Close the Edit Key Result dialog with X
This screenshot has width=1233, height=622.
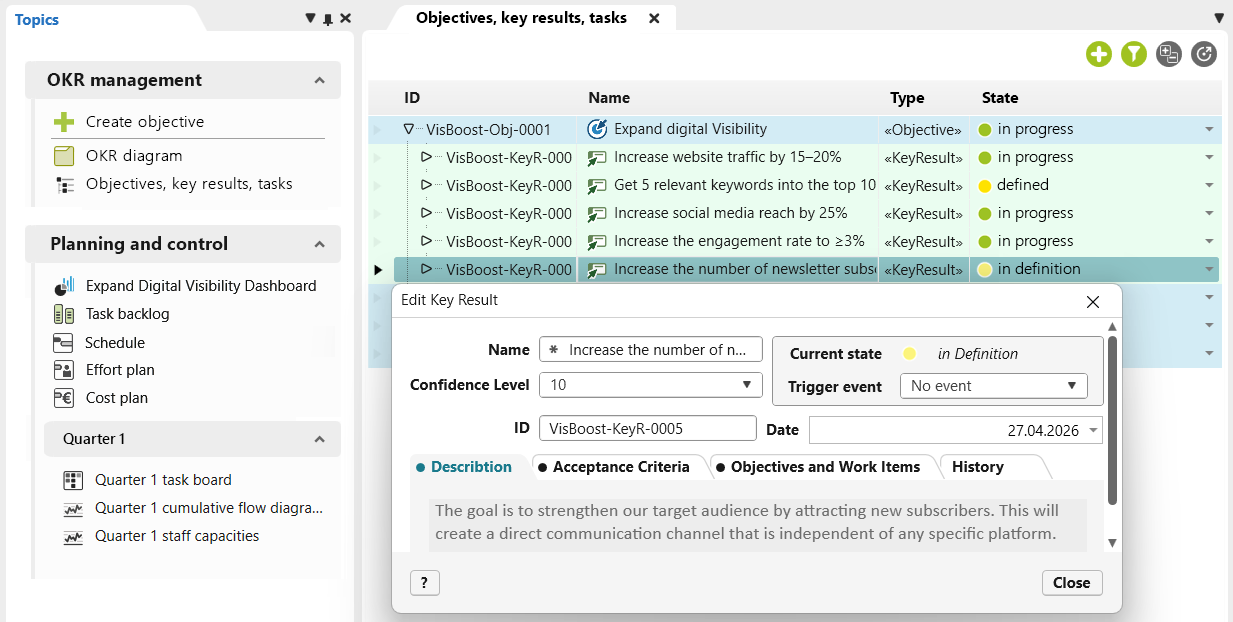pos(1093,301)
